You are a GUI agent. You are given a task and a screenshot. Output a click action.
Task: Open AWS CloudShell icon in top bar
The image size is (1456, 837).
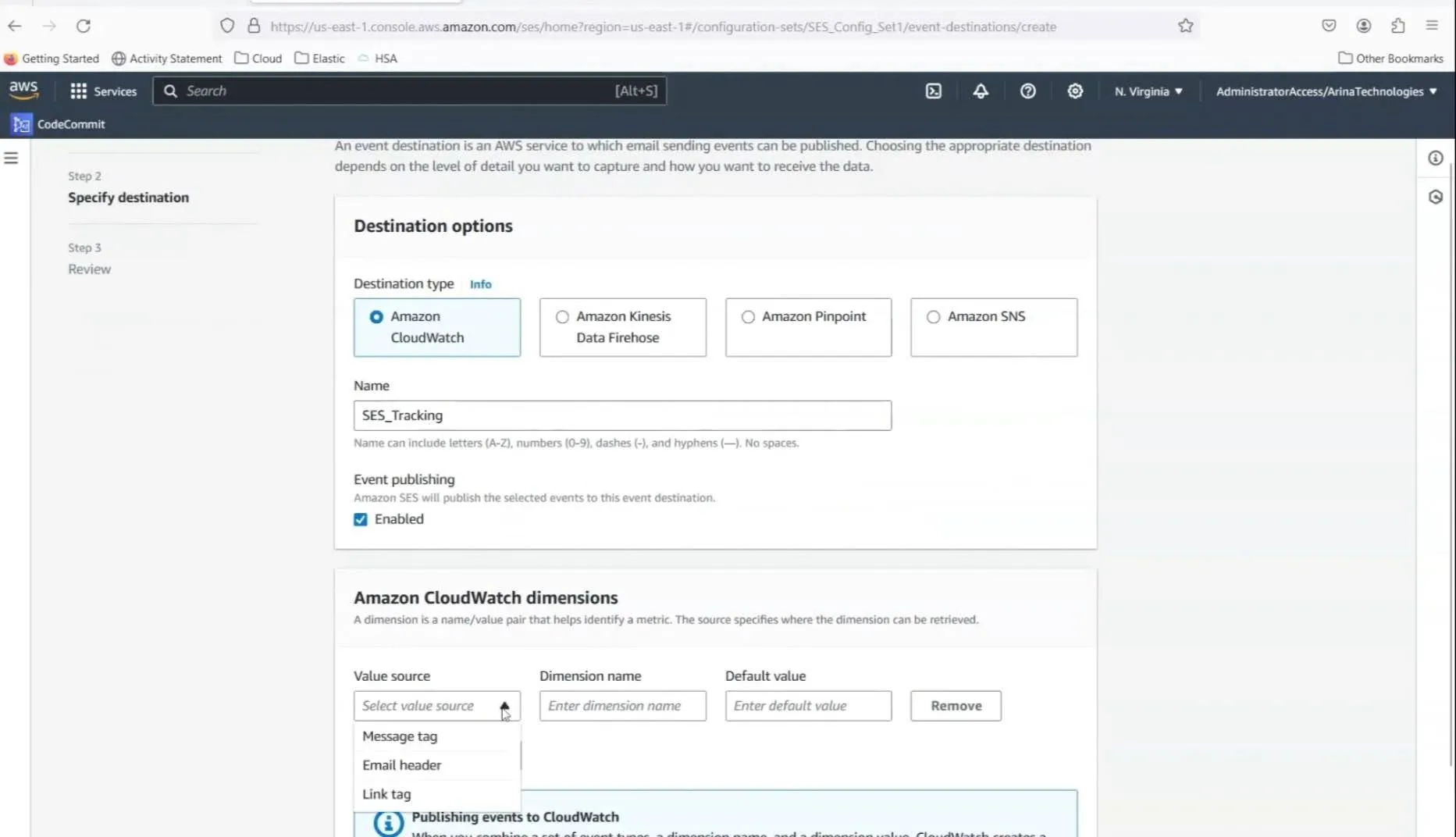[x=933, y=91]
